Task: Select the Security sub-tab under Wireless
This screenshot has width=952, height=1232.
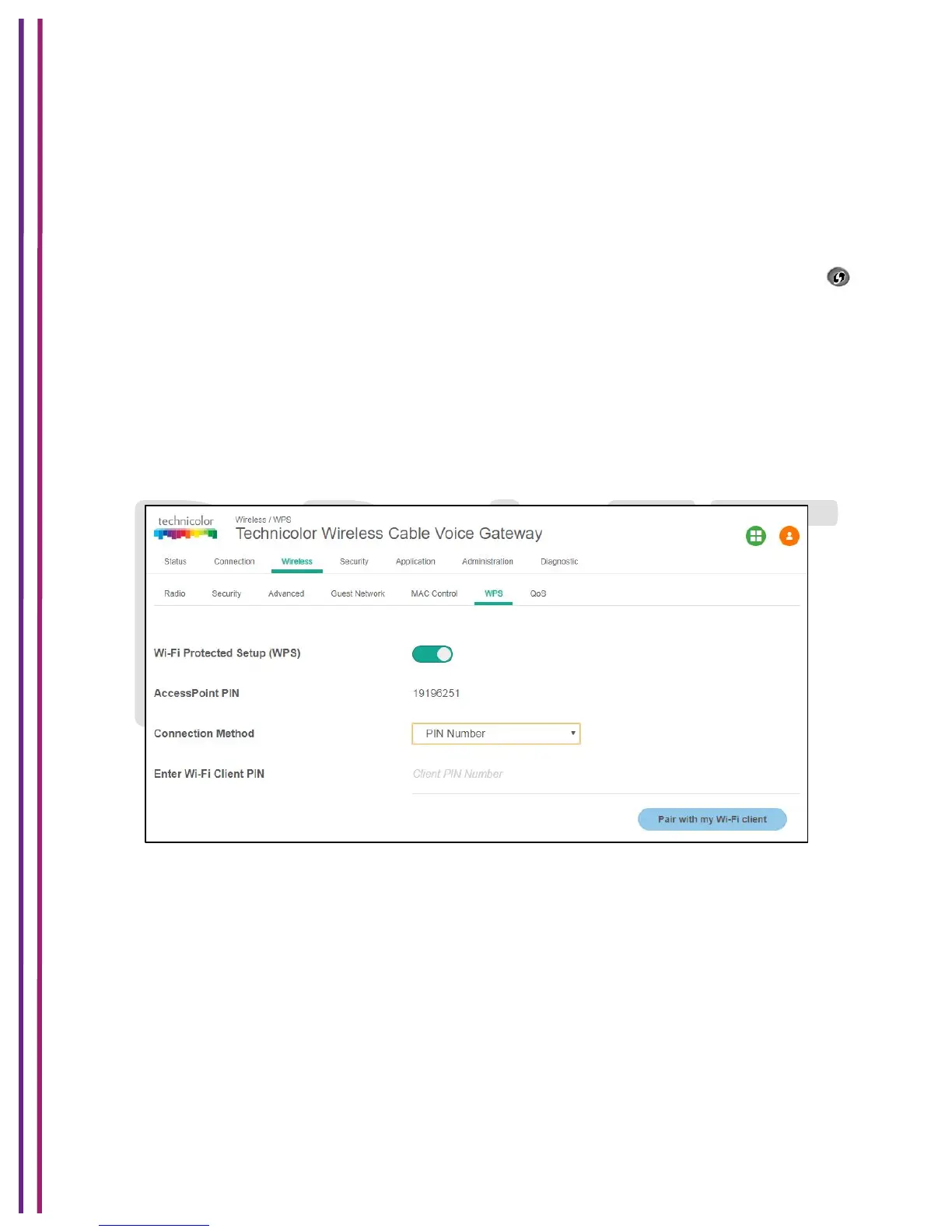Action: 226,593
